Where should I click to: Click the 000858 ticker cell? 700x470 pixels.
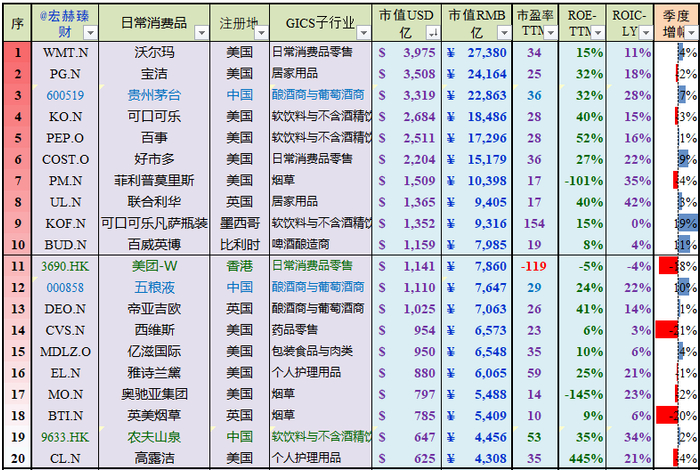click(x=65, y=288)
